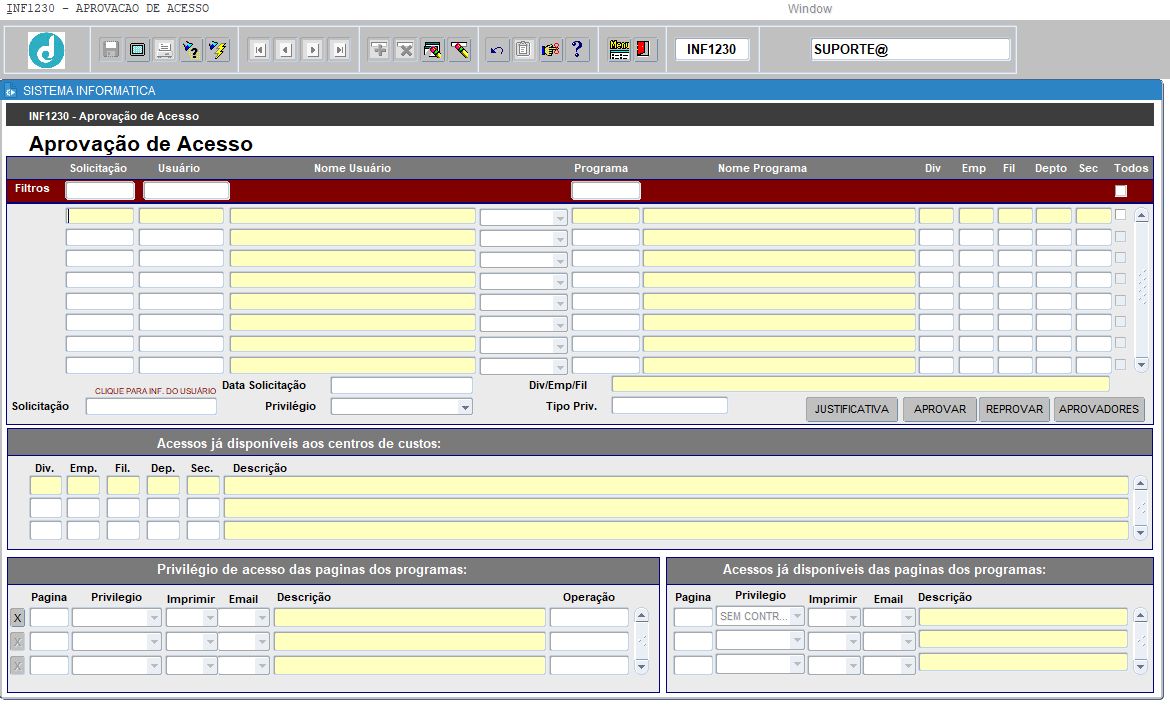Click the Usuário filter input field
This screenshot has width=1170, height=710.
coord(187,190)
